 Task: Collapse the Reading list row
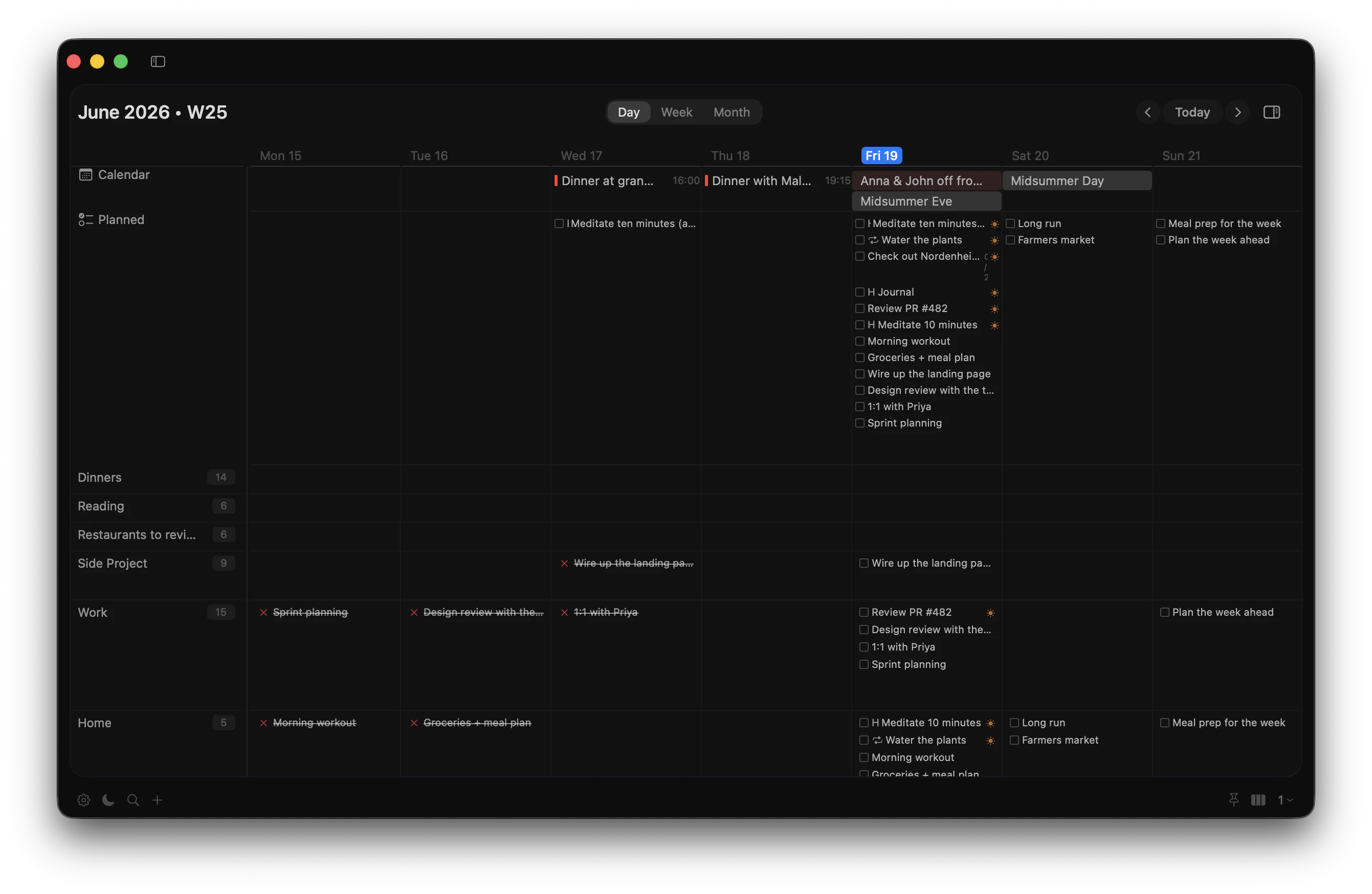(x=156, y=506)
